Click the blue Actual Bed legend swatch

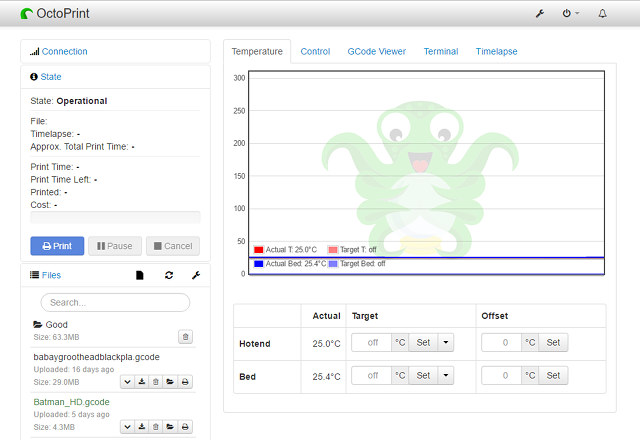point(258,264)
